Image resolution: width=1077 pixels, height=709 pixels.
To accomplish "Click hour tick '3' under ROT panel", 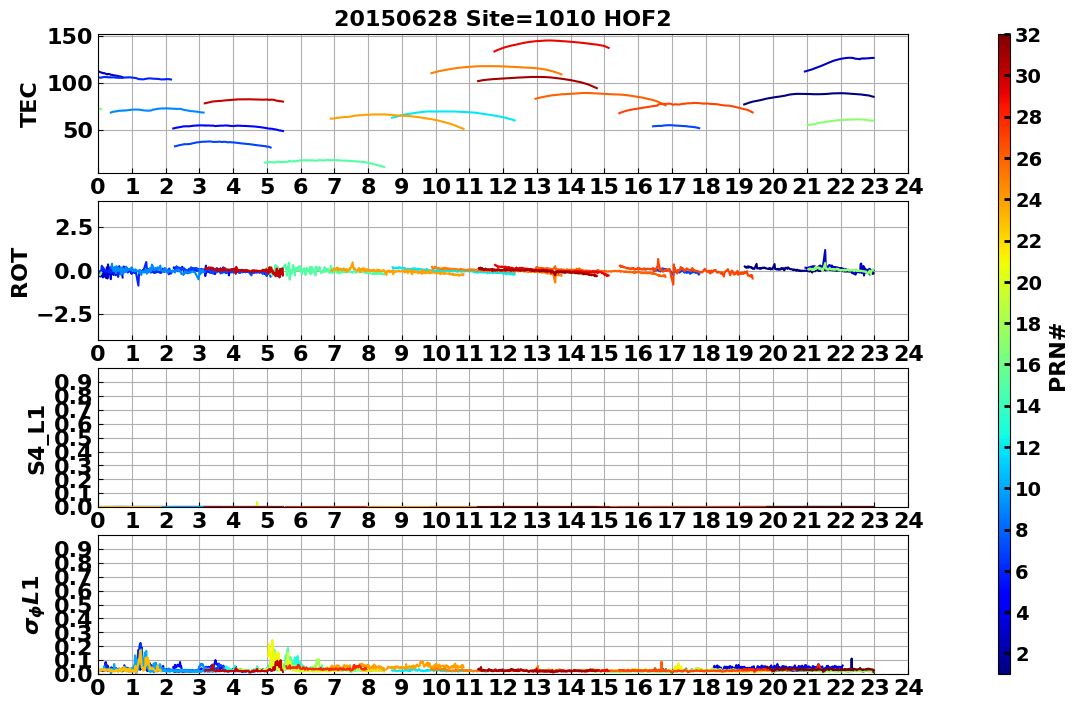I will [x=199, y=353].
